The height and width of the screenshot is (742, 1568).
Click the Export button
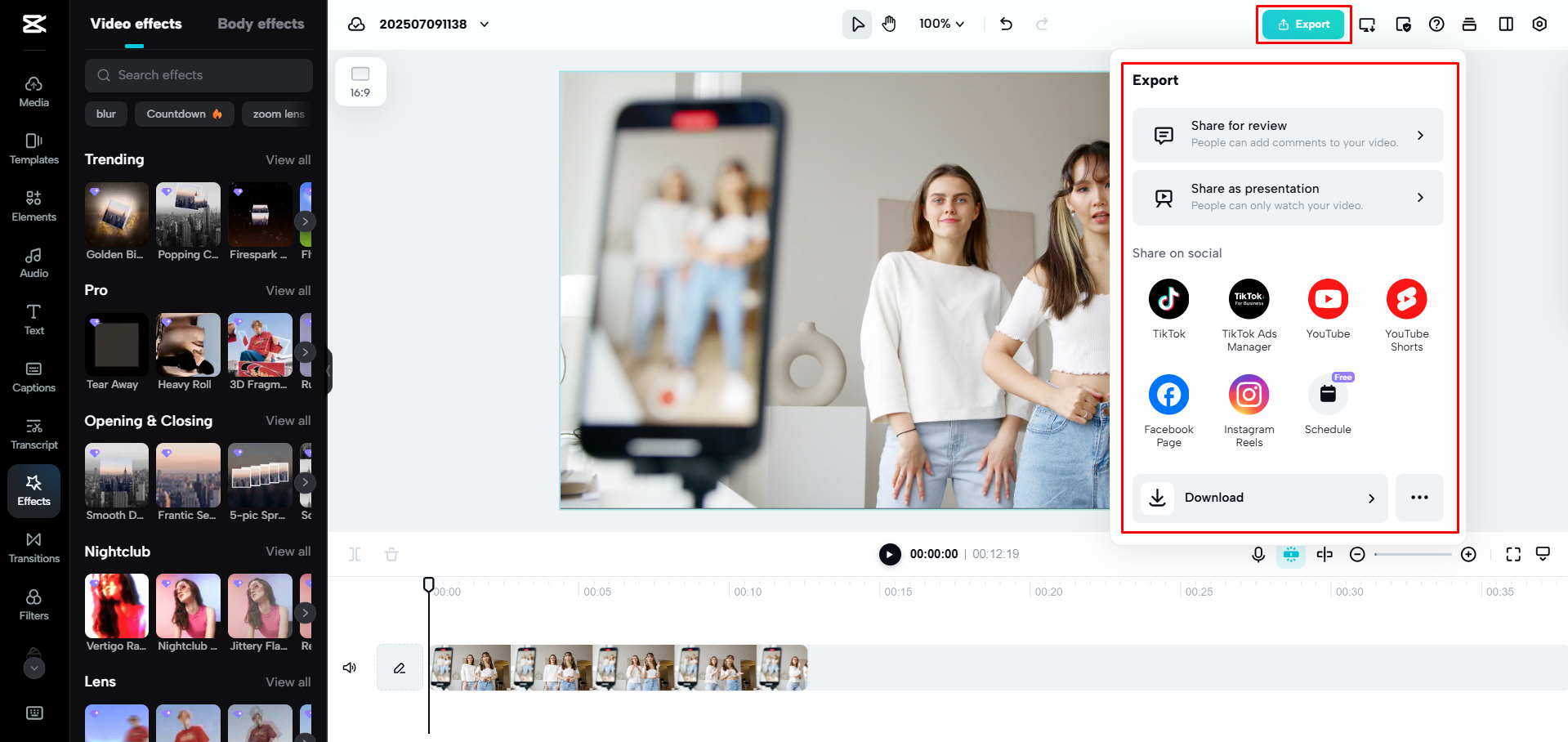coord(1302,24)
